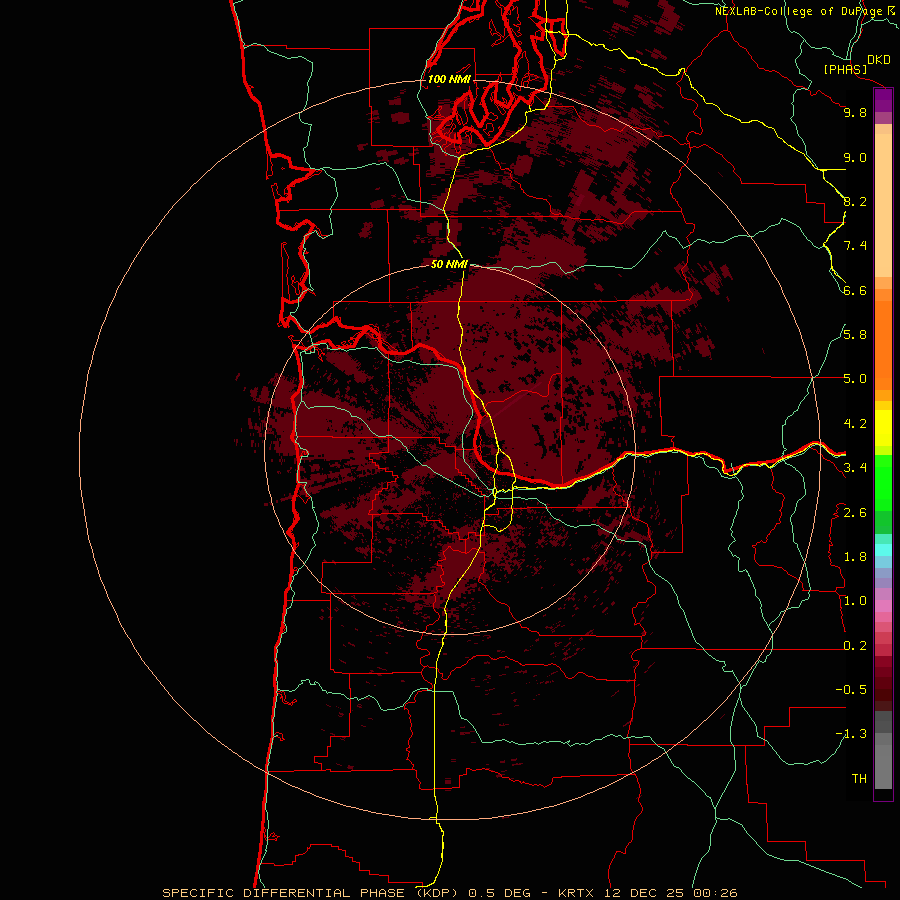This screenshot has width=900, height=900.
Task: Pick the cyan segment of the color bar
Action: pos(883,550)
